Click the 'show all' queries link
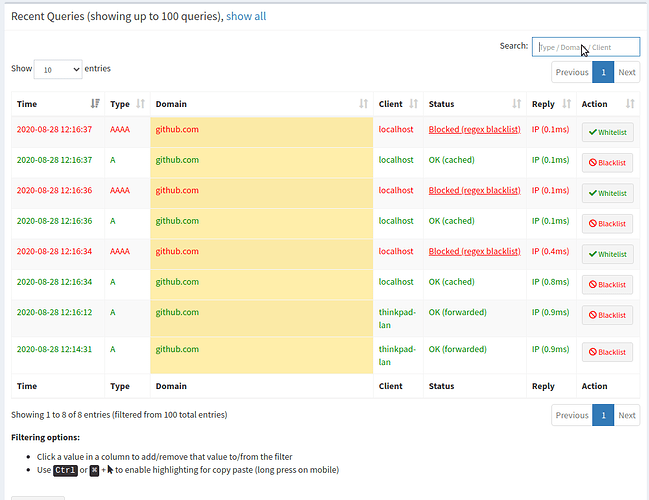The image size is (649, 500). (x=246, y=16)
